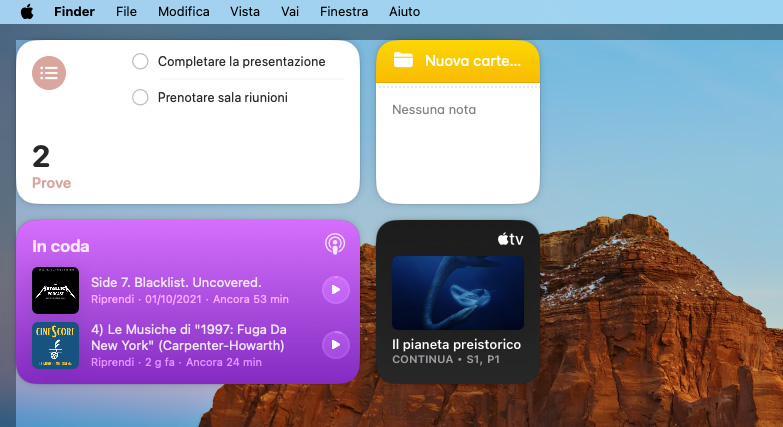Click 'Riprendi · 01/10/2021 · Ancora 53 min'
This screenshot has height=427, width=783.
190,299
